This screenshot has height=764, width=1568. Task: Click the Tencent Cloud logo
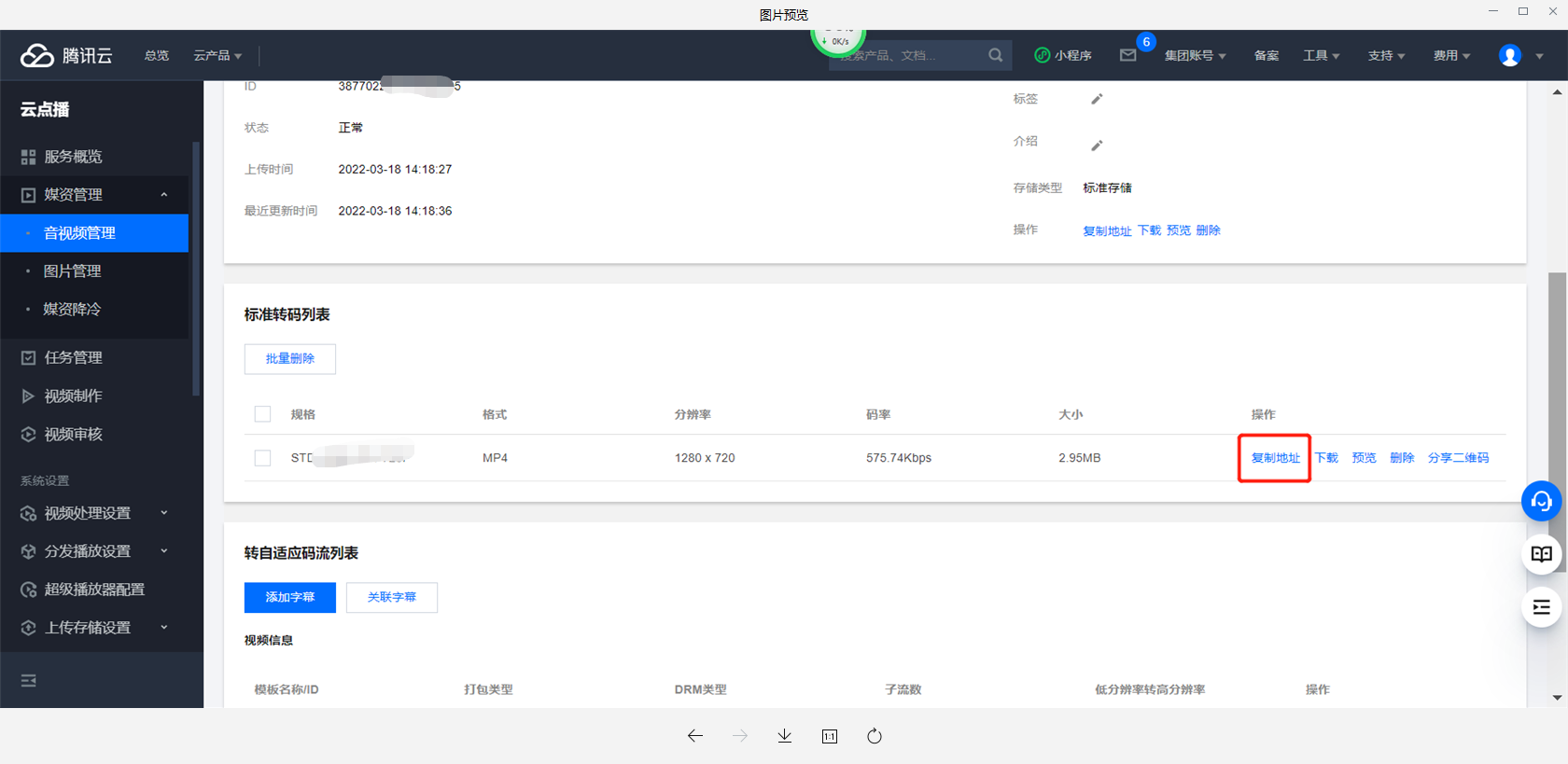point(66,56)
